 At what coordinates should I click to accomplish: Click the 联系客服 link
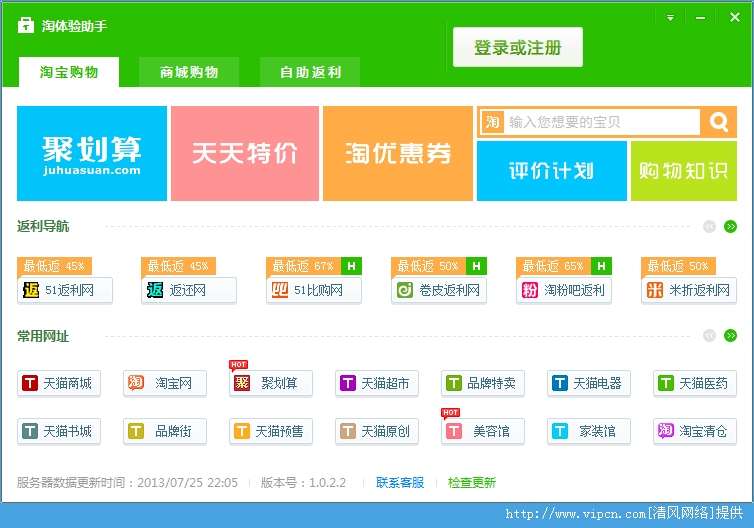[x=400, y=482]
